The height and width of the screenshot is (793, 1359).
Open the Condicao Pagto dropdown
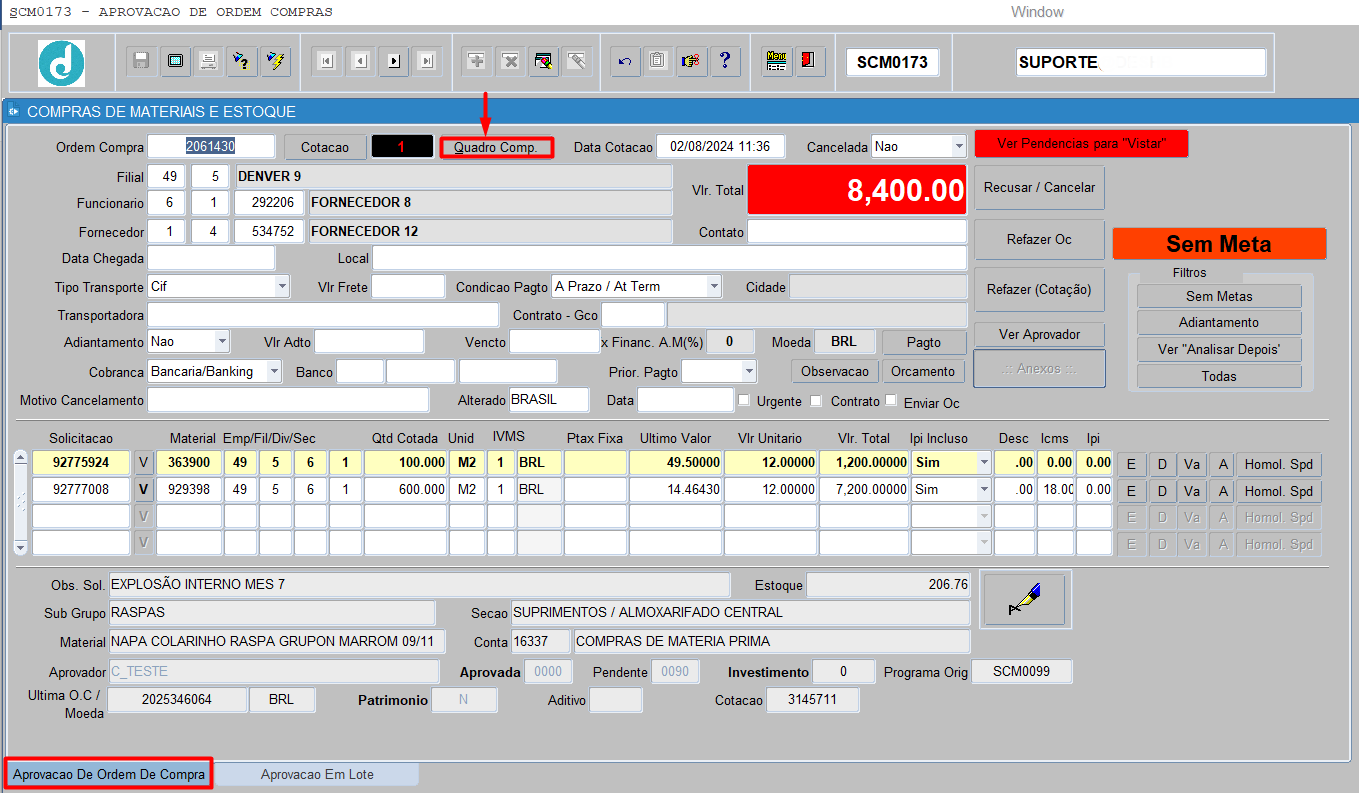(713, 287)
